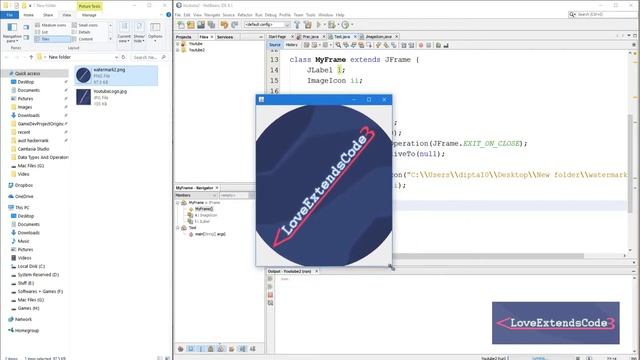Screen dimensions: 640x360
Task: Click the Undo icon in NetBeans toolbar
Action: (x=224, y=25)
